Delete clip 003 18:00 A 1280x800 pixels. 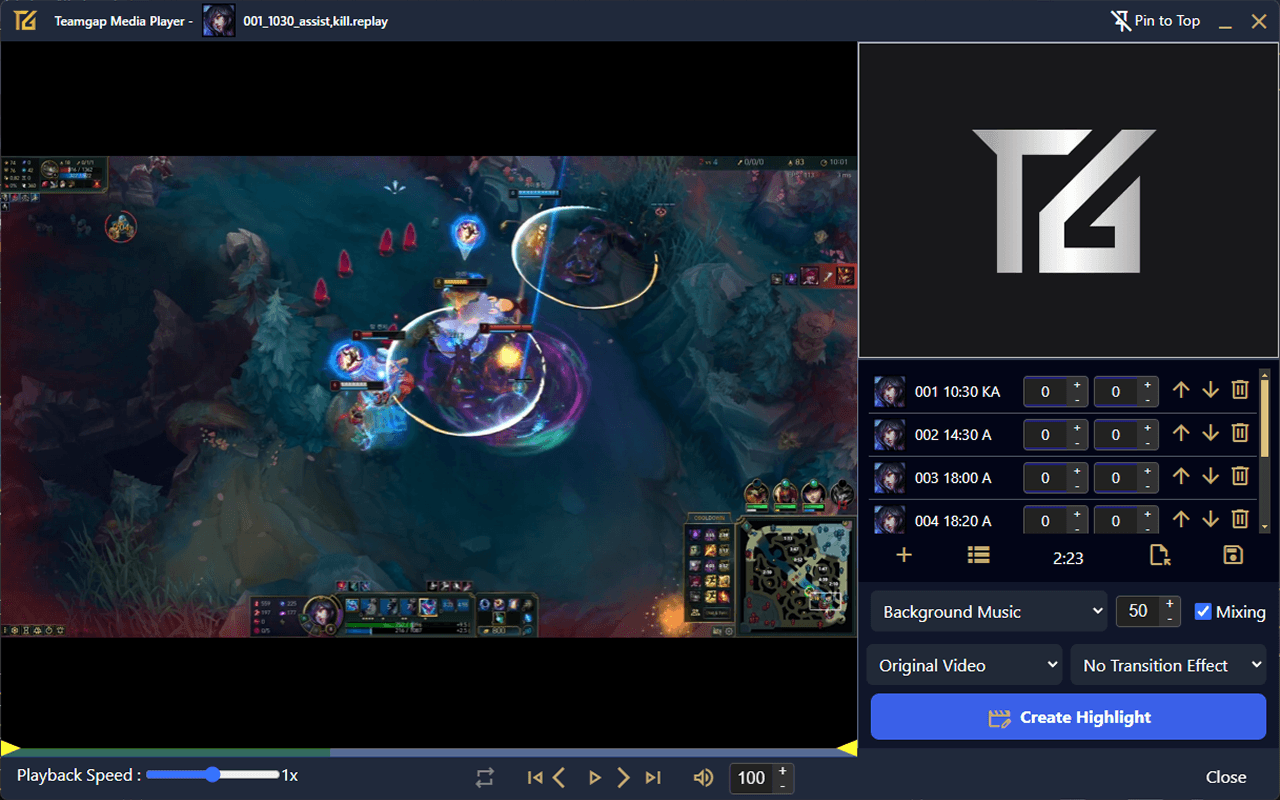pos(1240,476)
